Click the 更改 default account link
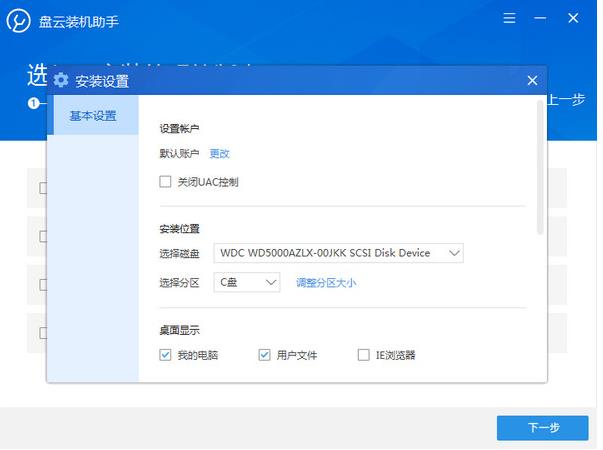This screenshot has height=450, width=603. pyautogui.click(x=219, y=153)
